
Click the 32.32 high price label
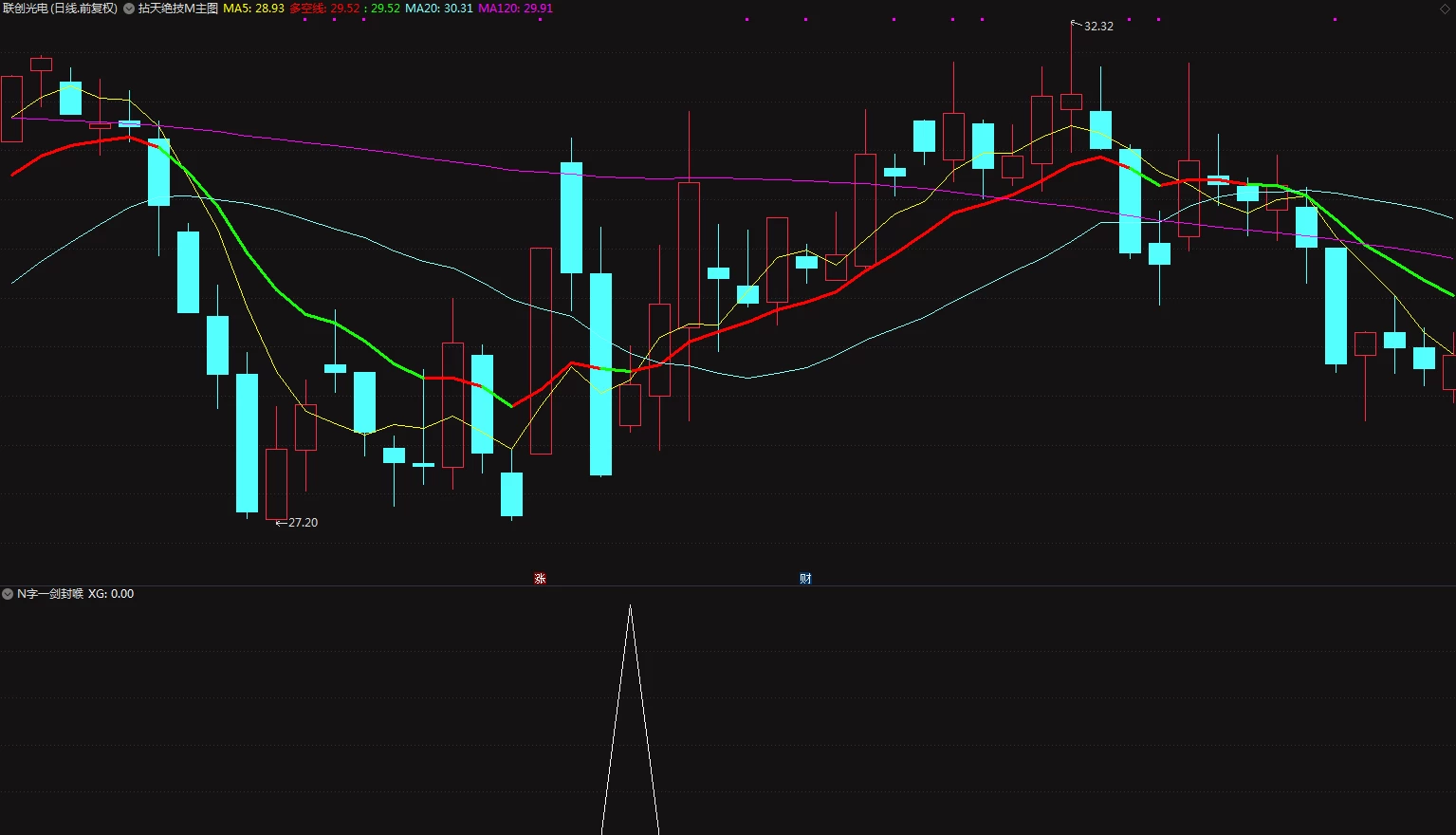pos(1098,27)
